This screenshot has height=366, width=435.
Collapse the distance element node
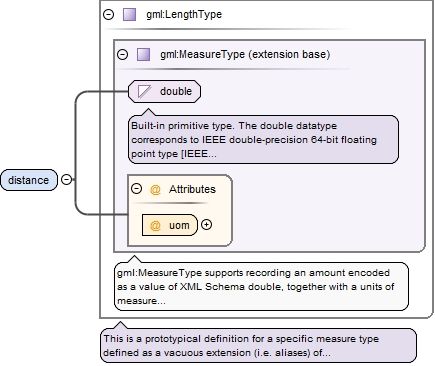67,180
